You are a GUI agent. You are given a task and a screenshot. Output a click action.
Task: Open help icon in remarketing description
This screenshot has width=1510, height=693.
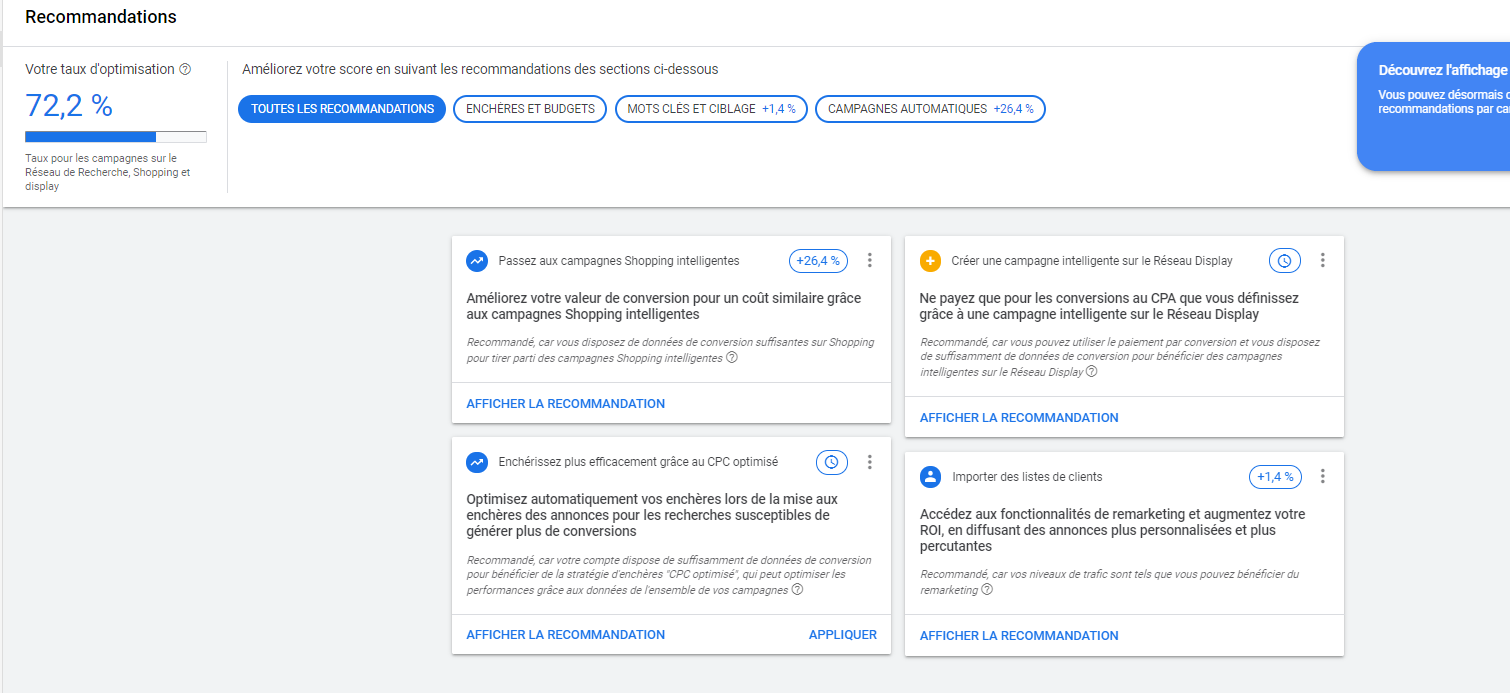point(987,590)
